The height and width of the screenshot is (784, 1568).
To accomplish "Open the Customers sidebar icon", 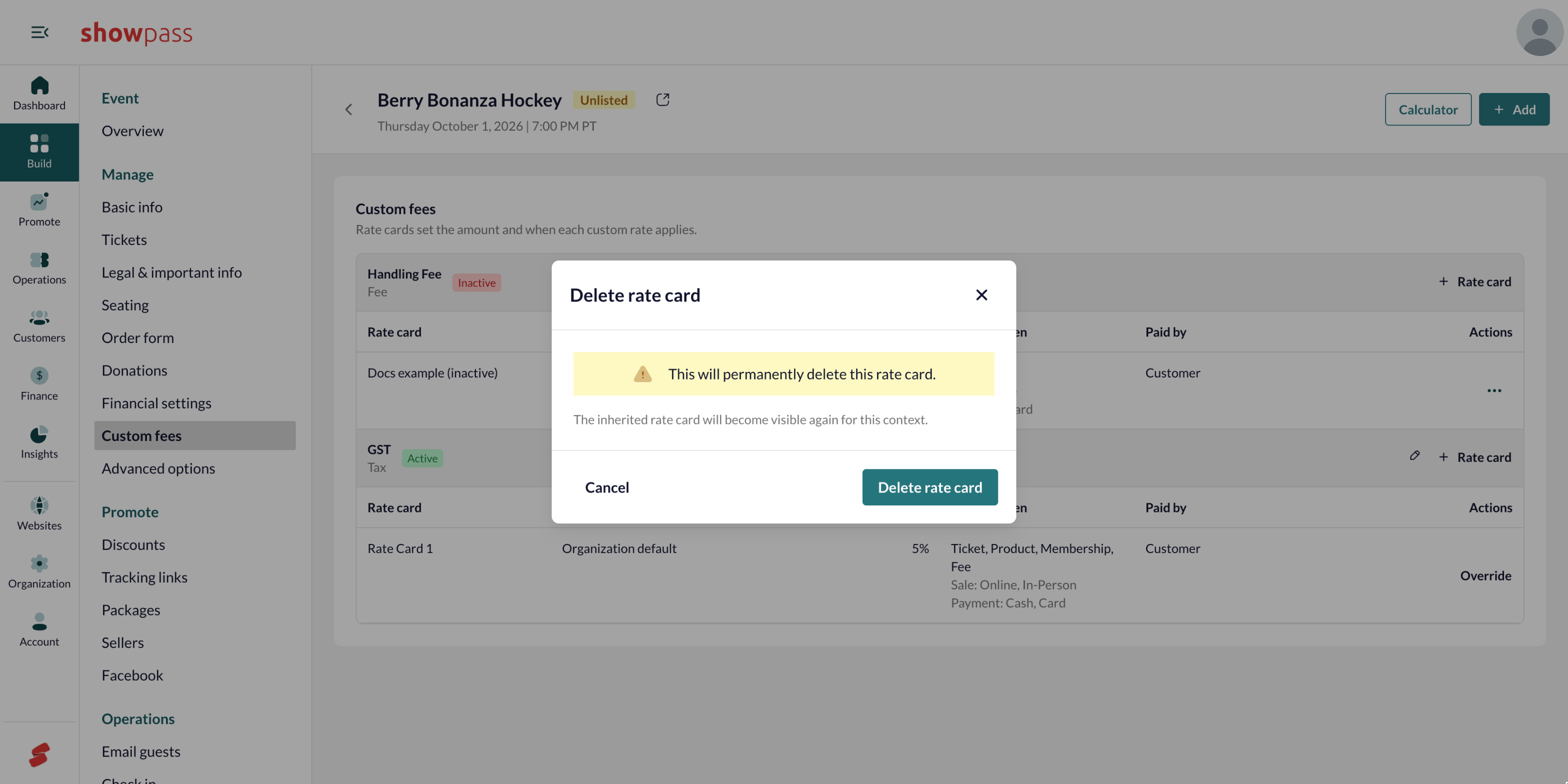I will tap(39, 326).
